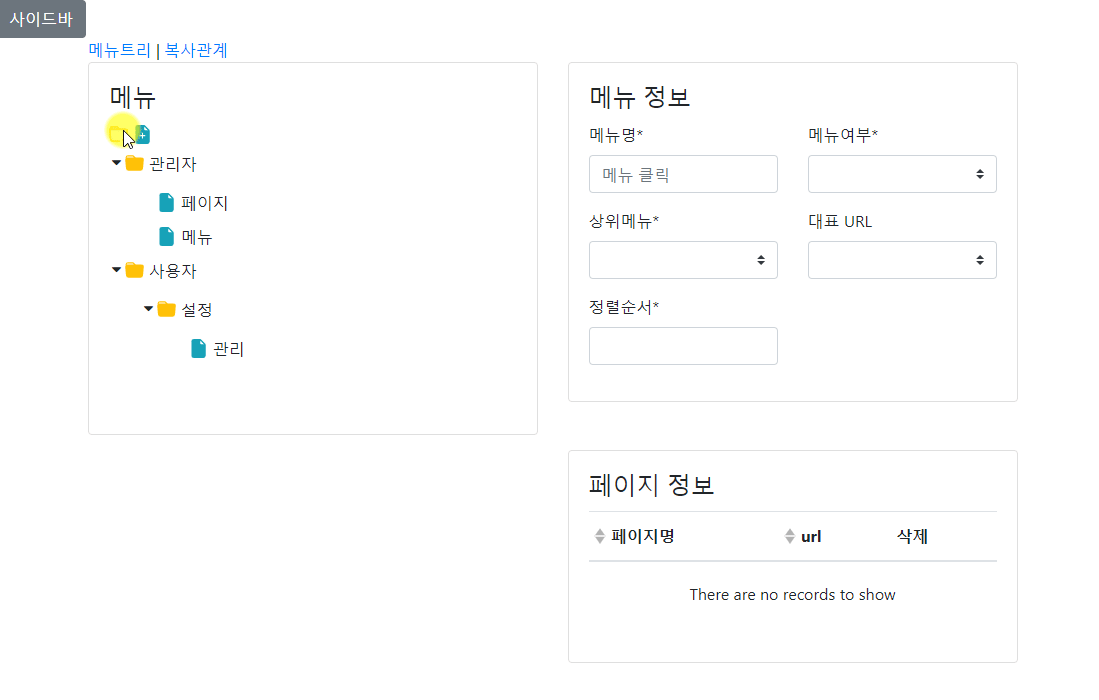Viewport: 1099px width, 700px height.
Task: Click the file icon beside 메뉴 item
Action: tap(167, 237)
